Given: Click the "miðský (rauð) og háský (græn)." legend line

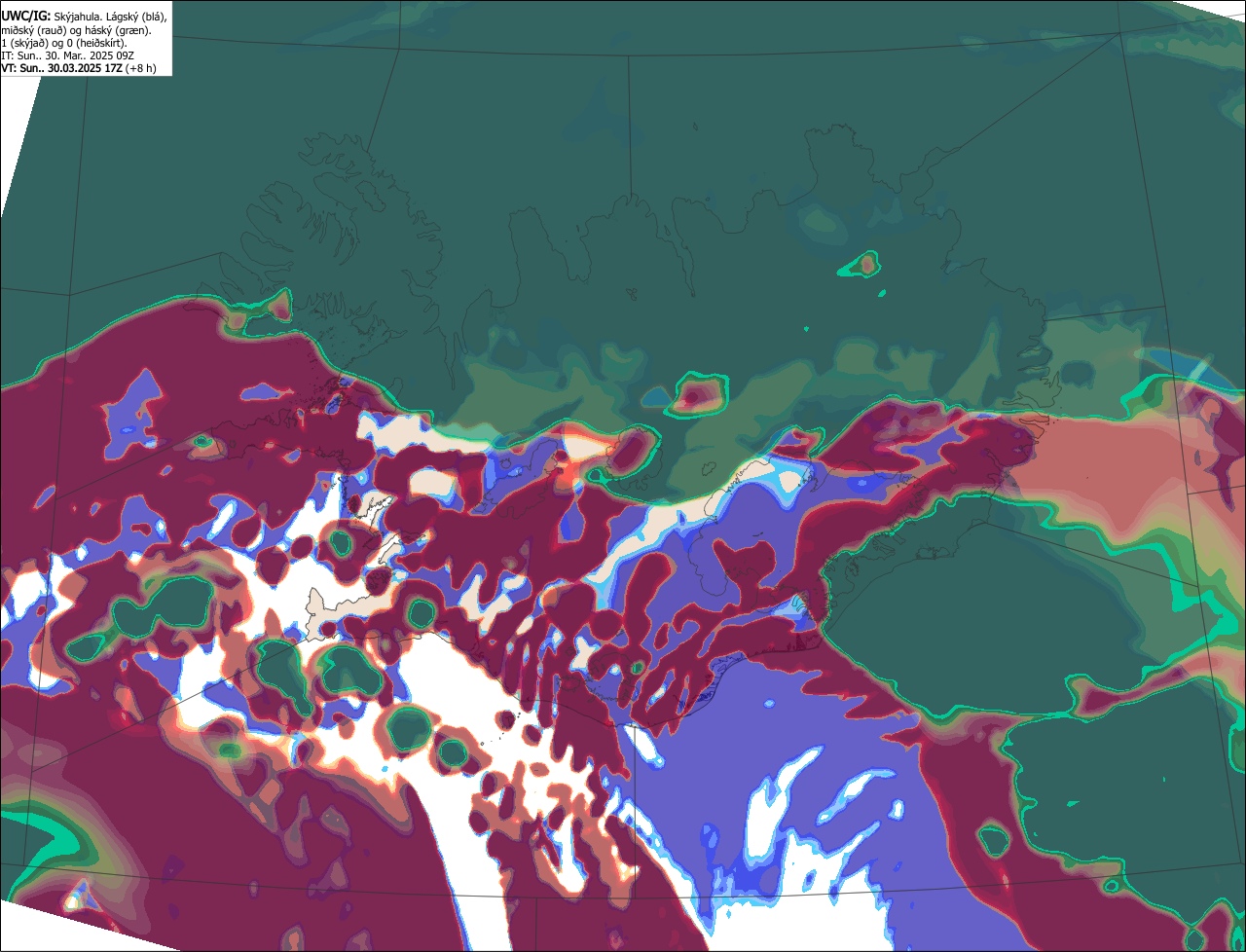Looking at the screenshot, I should (x=76, y=30).
